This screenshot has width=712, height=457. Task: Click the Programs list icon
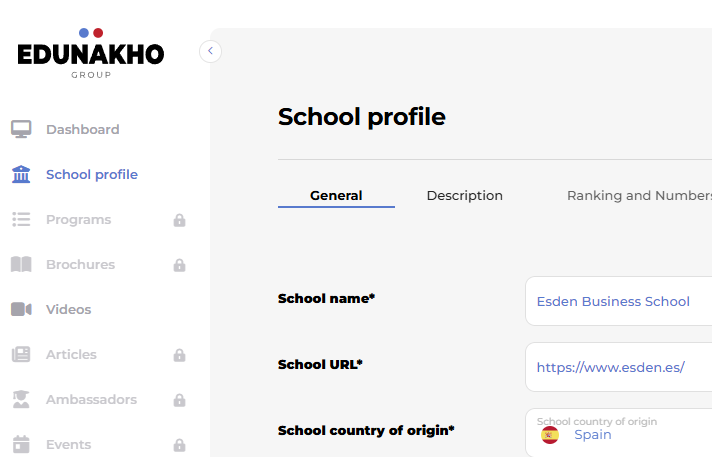point(21,220)
